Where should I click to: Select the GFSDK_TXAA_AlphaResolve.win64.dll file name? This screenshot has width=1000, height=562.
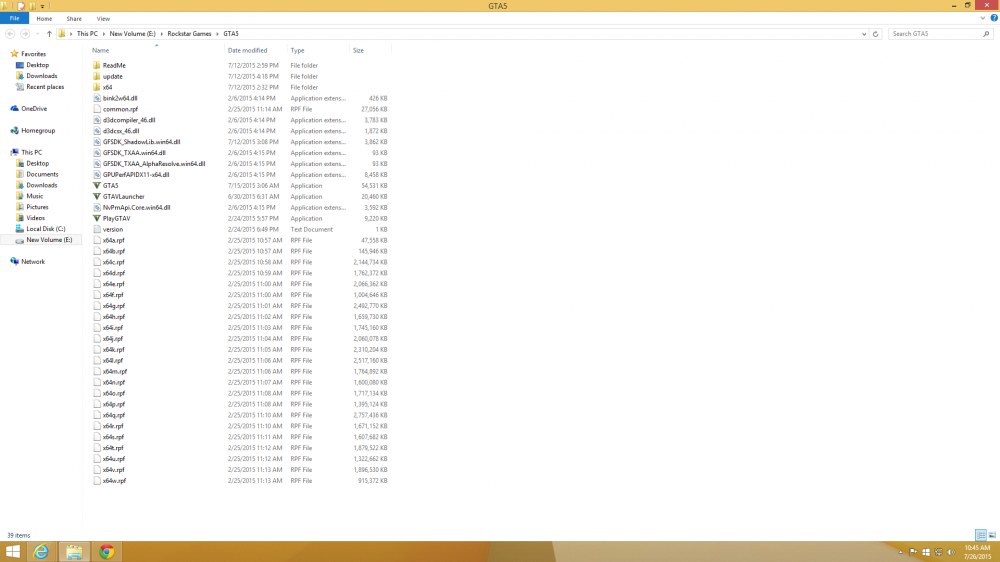(154, 164)
